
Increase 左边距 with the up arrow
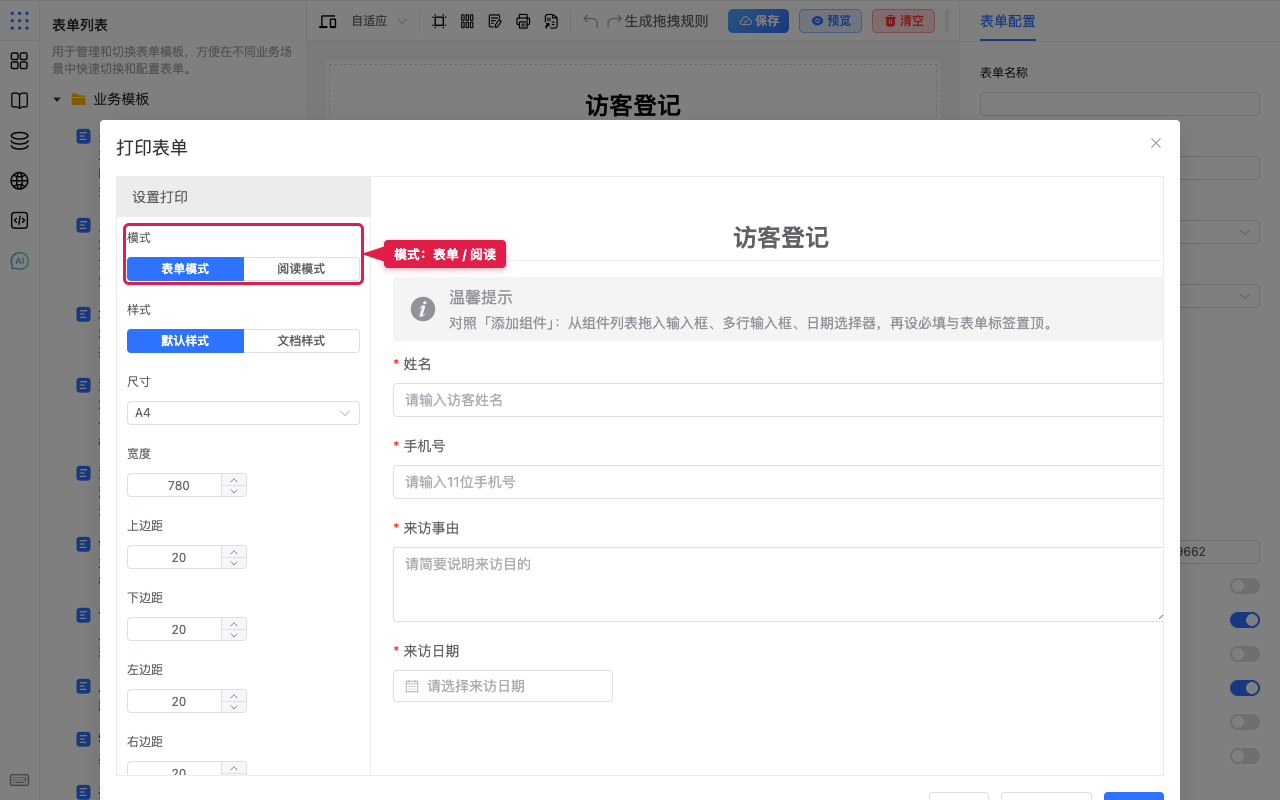(234, 695)
